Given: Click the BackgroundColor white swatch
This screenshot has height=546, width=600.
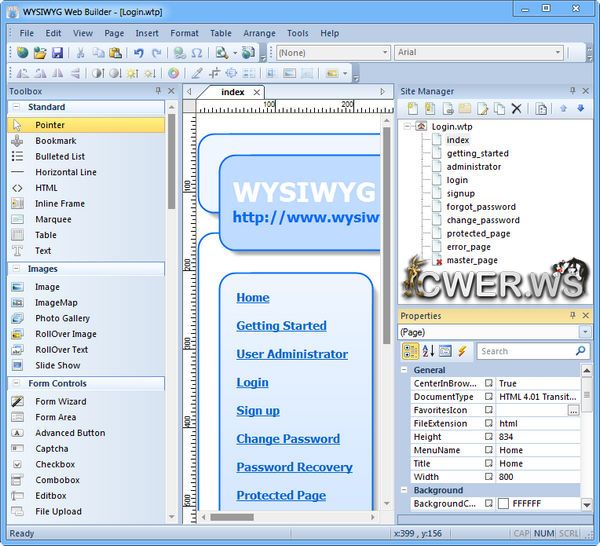Looking at the screenshot, I should pos(504,504).
